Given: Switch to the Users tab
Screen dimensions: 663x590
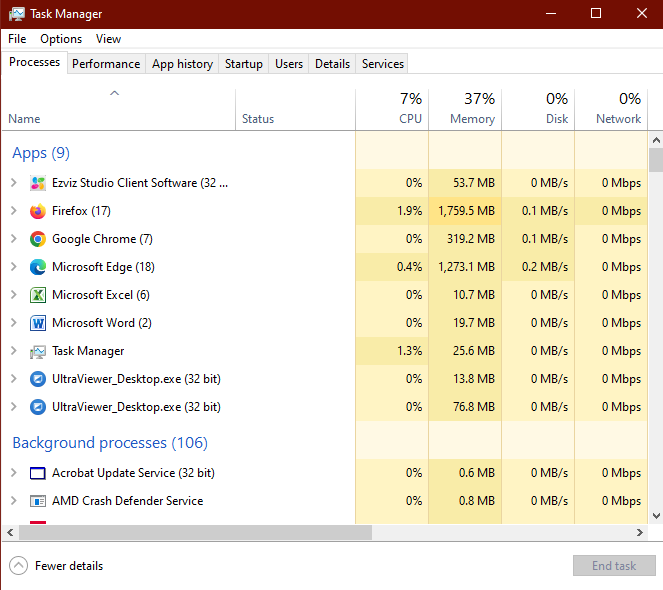Looking at the screenshot, I should (289, 64).
